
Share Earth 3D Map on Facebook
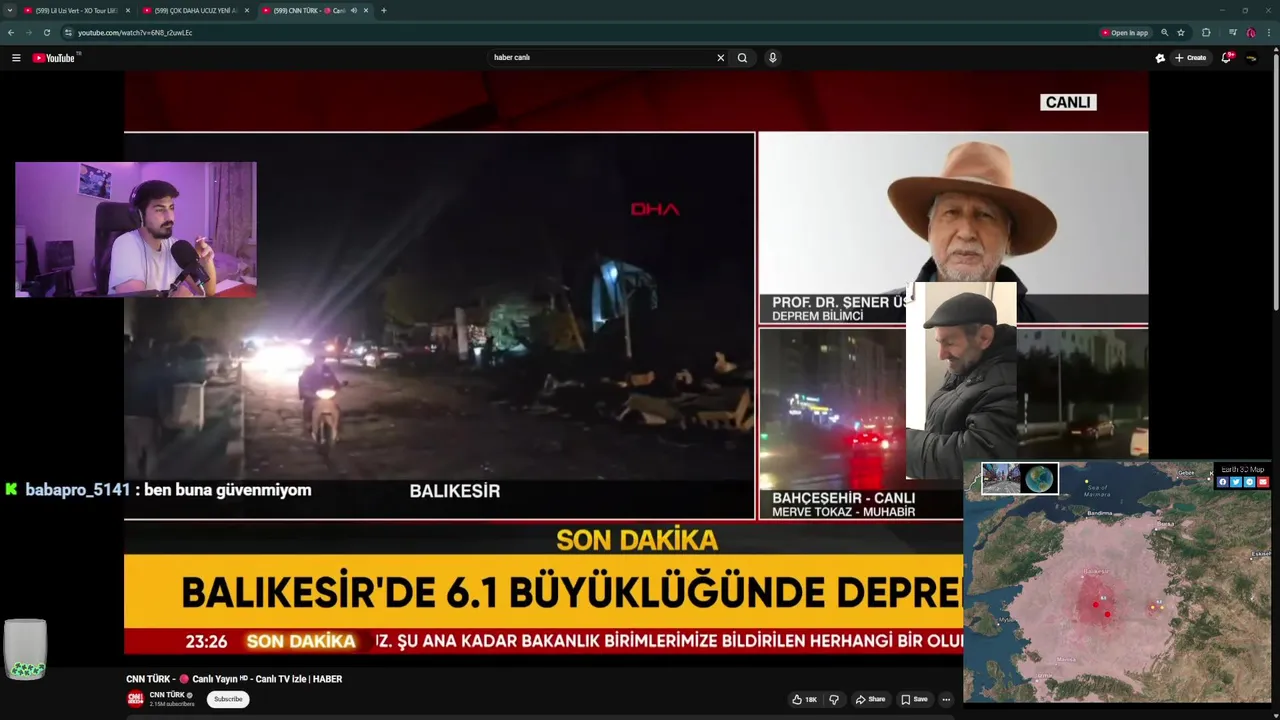click(1222, 482)
